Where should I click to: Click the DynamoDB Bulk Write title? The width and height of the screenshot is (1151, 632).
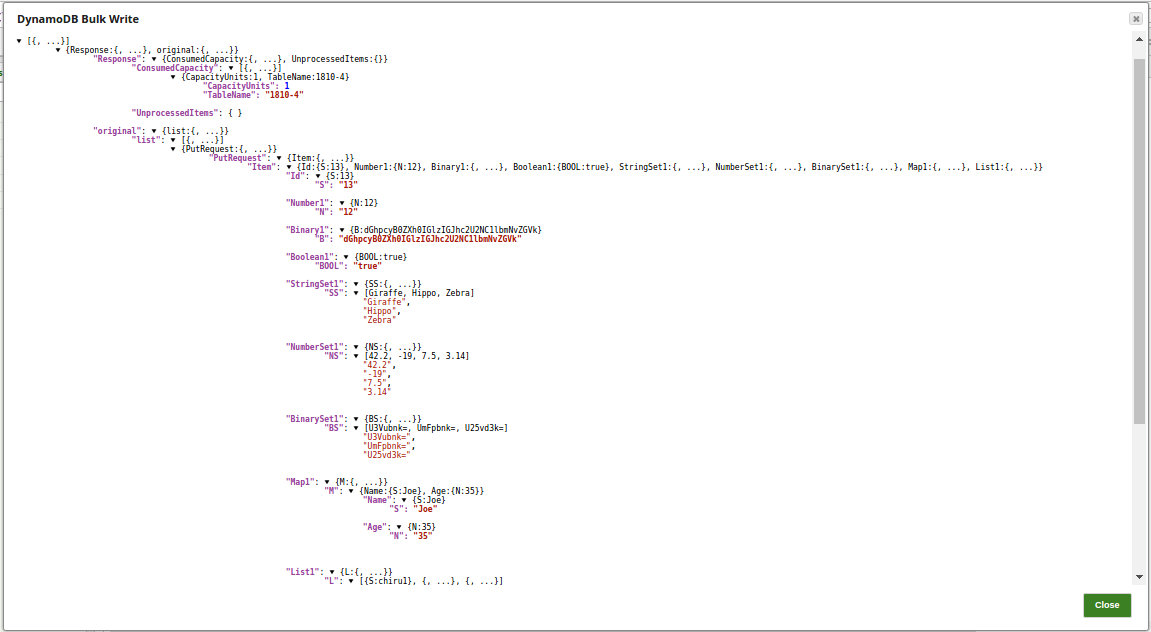(78, 19)
